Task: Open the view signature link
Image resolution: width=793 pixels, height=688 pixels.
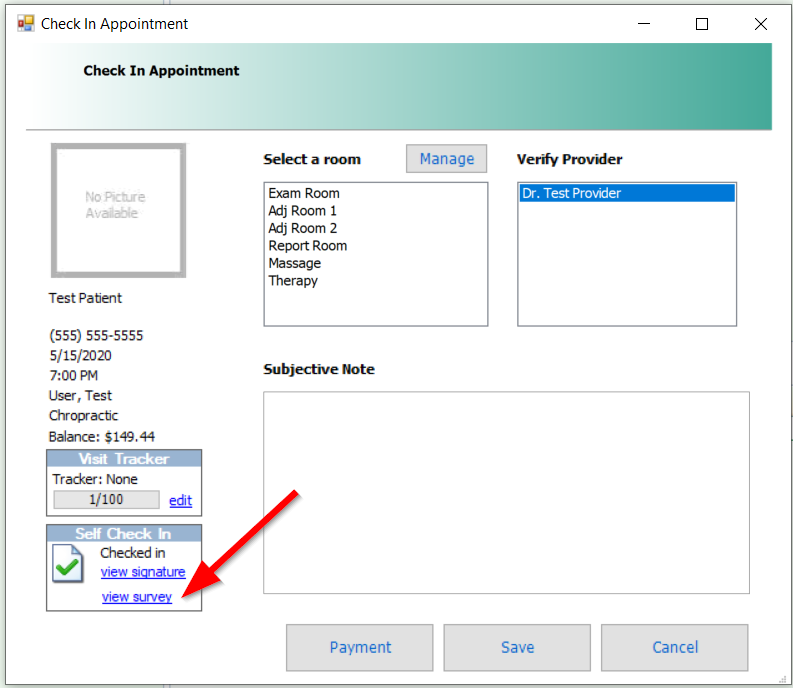Action: [143, 572]
